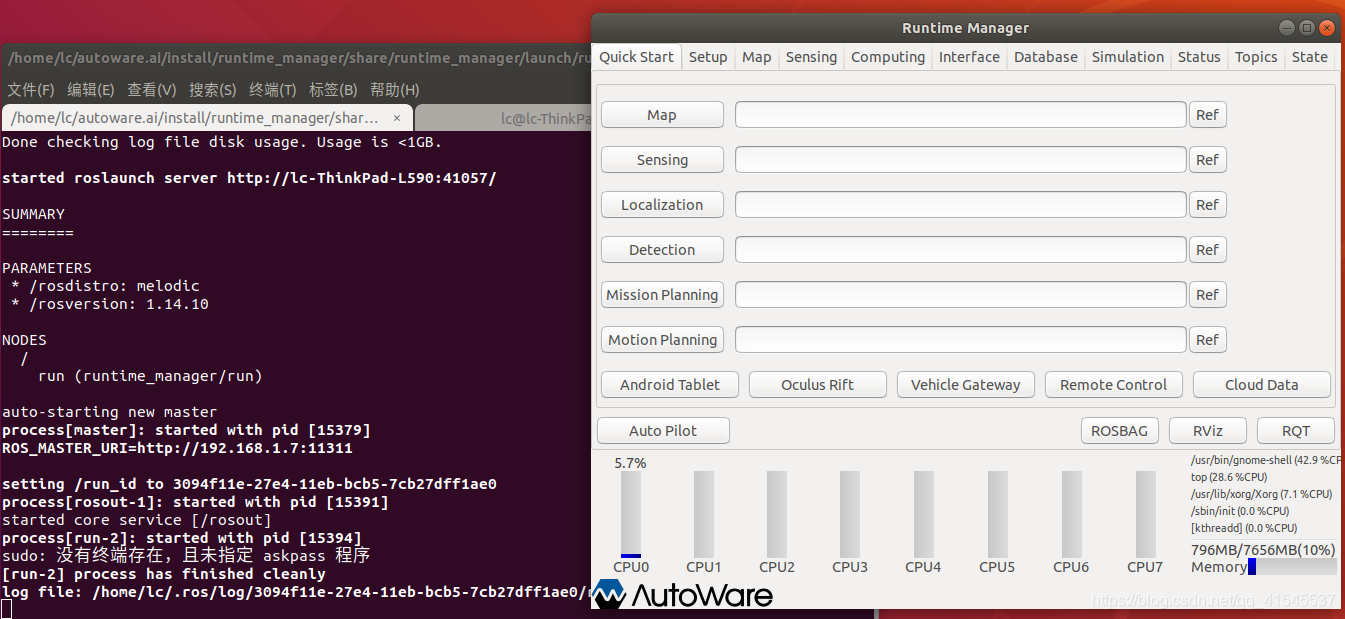Open the Status tab
Image resolution: width=1345 pixels, height=619 pixels.
(x=1199, y=57)
